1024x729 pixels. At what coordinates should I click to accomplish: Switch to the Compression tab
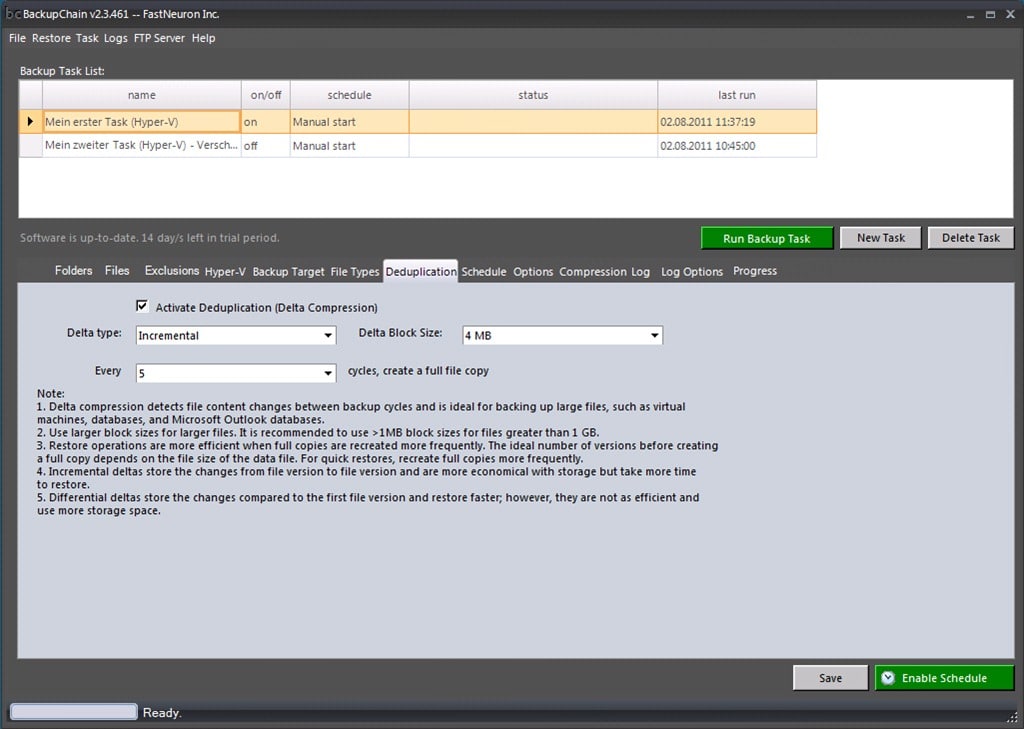[592, 272]
